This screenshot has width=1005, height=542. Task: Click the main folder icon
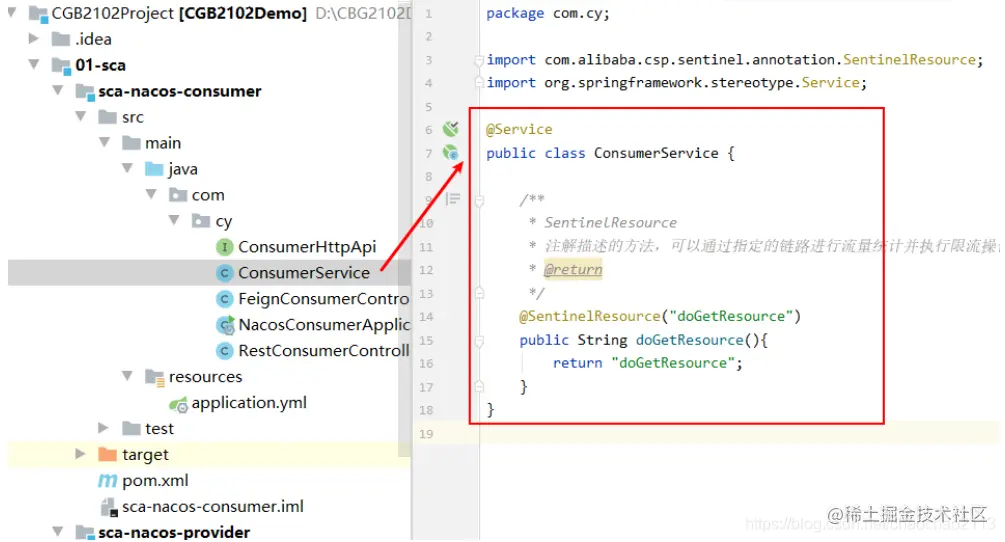coord(131,142)
